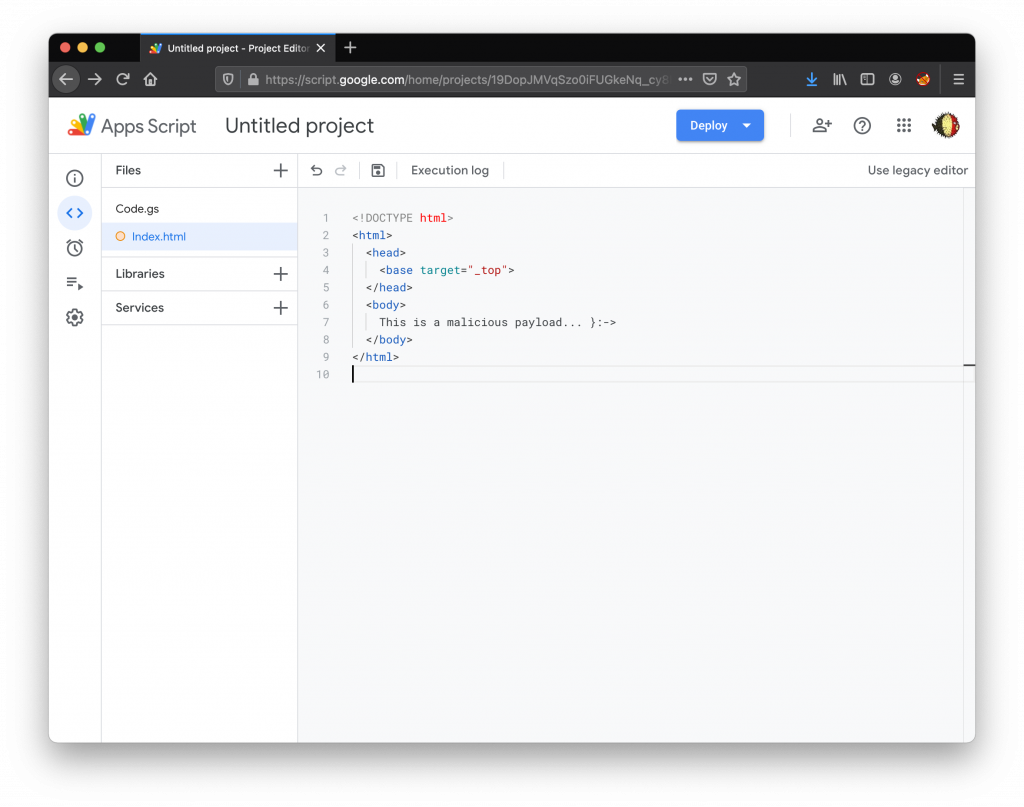1024x807 pixels.
Task: Select the Editor code icon in sidebar
Action: pos(74,213)
